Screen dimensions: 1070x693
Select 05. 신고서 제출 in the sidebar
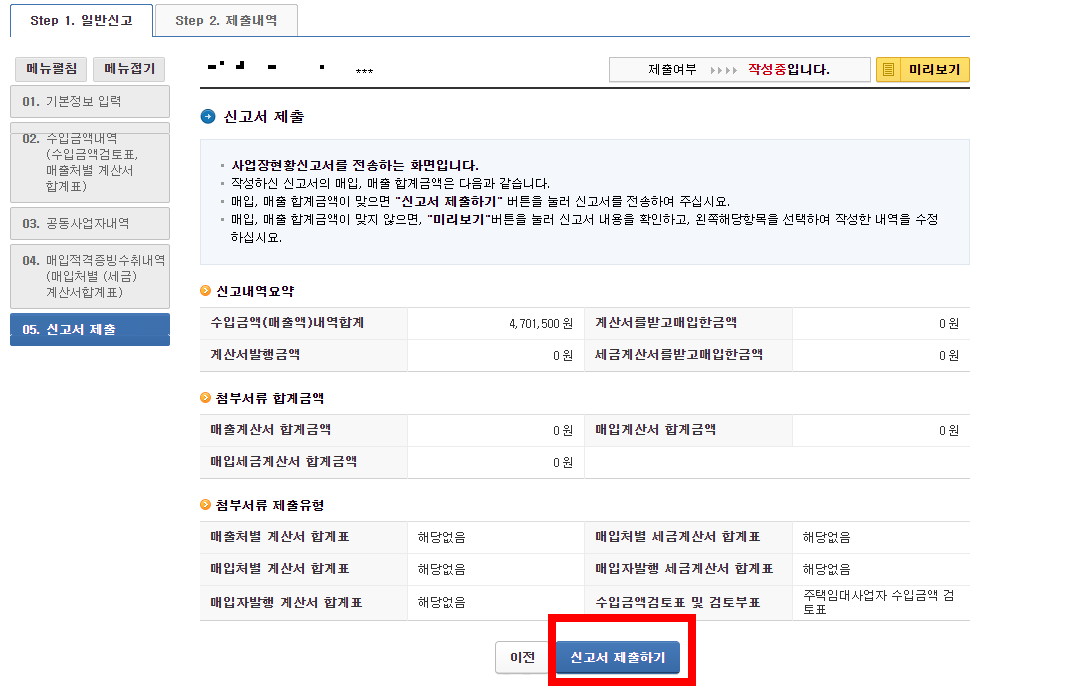coord(89,329)
